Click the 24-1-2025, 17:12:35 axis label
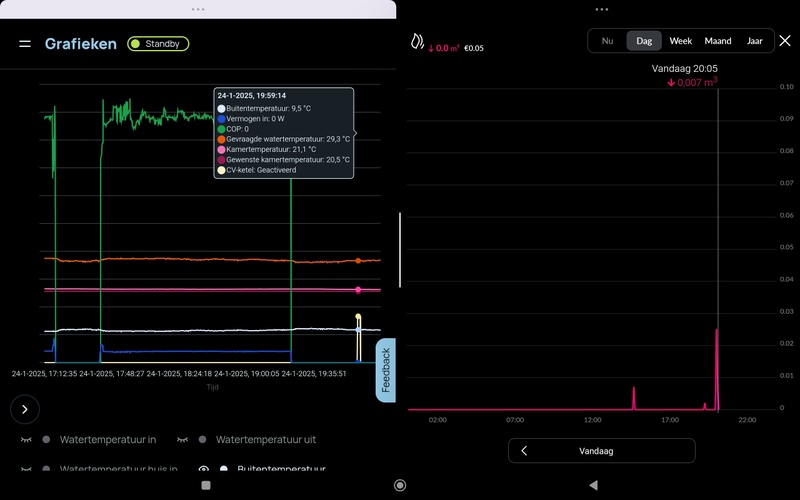The width and height of the screenshot is (800, 500). [x=44, y=373]
